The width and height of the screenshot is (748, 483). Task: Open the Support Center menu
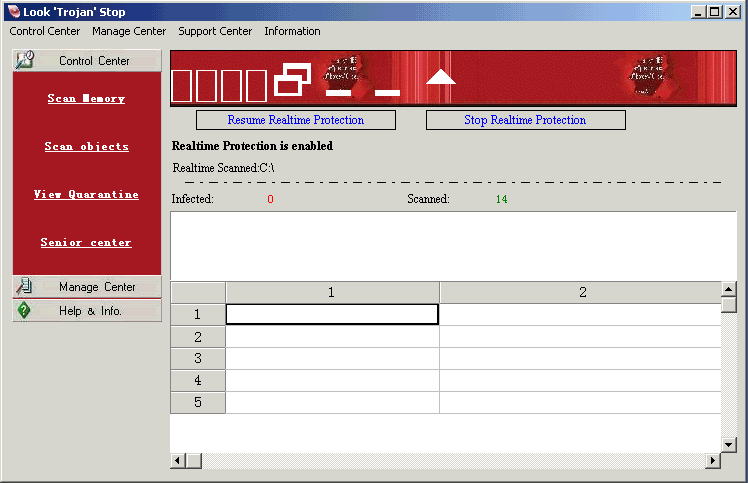pos(215,31)
